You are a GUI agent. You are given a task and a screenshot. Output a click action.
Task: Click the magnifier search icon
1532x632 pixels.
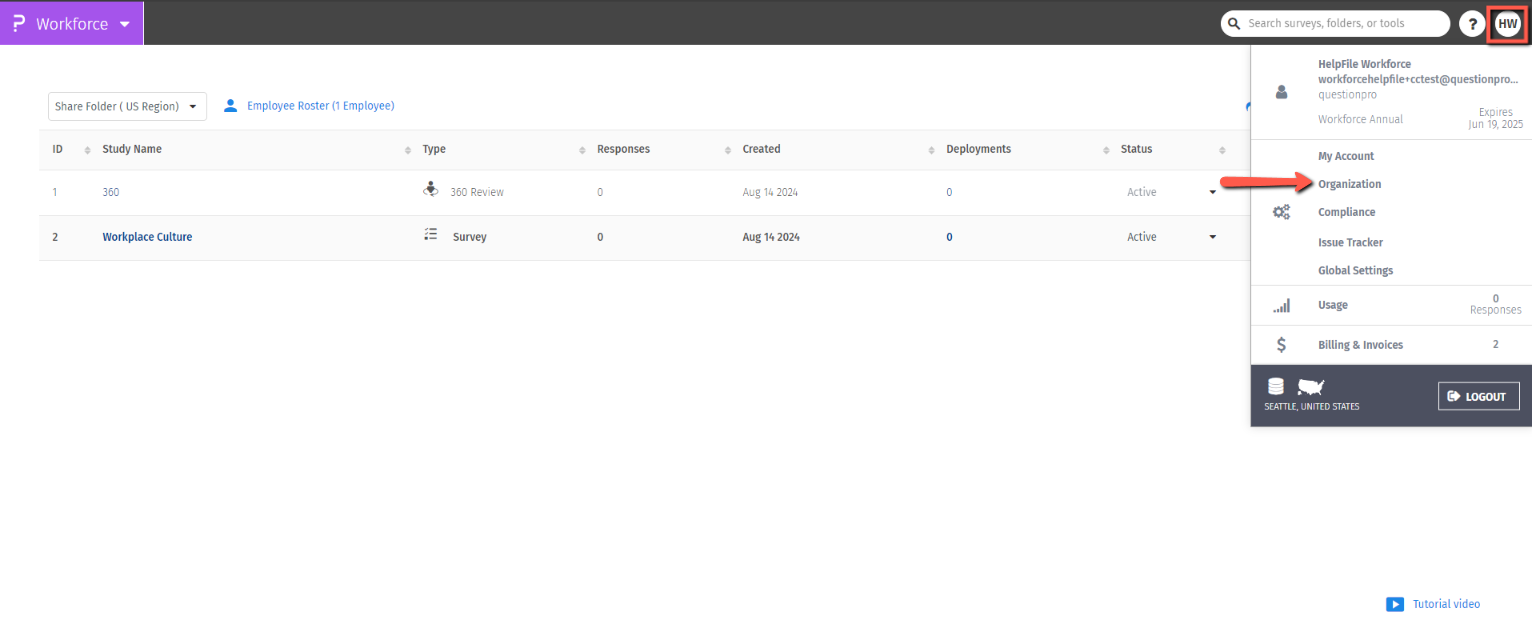click(x=1235, y=23)
